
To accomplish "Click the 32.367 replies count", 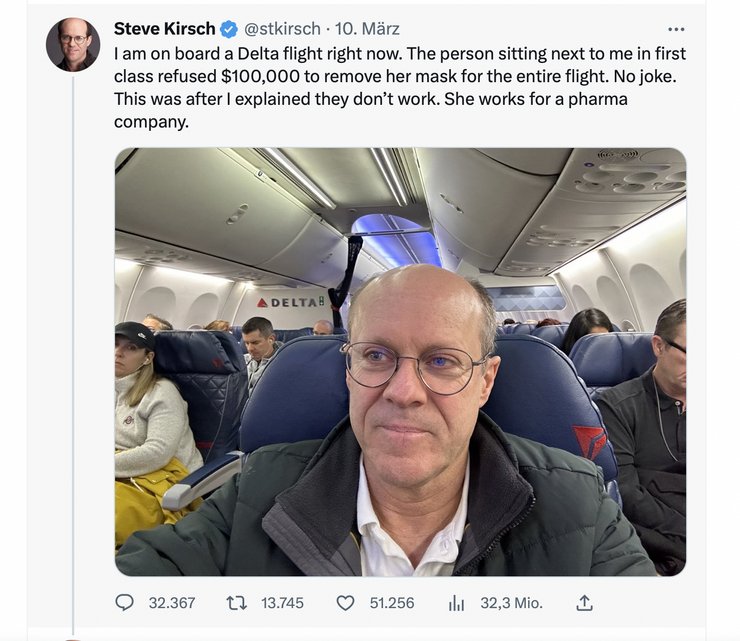I will (x=172, y=603).
